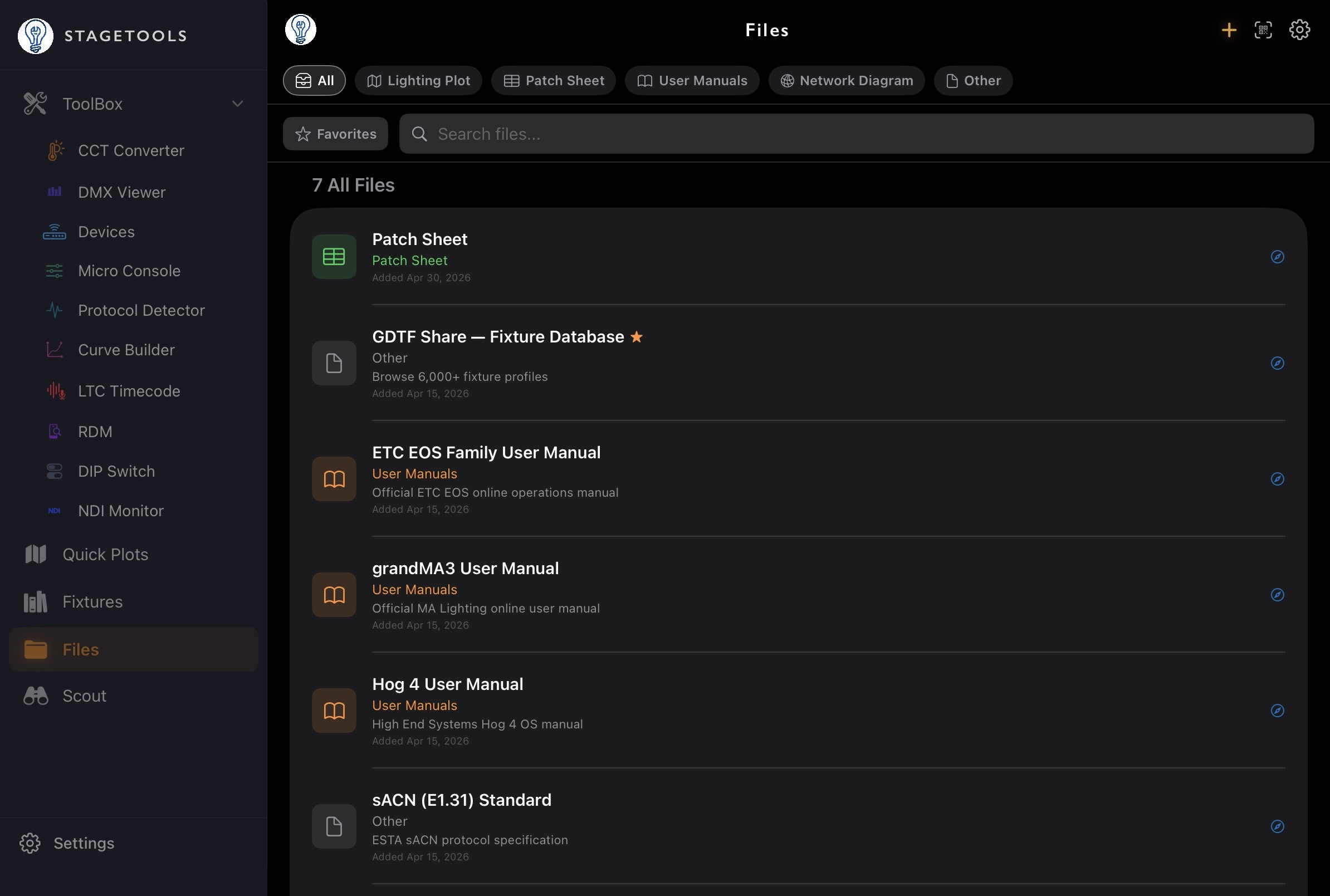Click the document icon for sACN Standard
Screen dimensions: 1330x896
pos(334,826)
